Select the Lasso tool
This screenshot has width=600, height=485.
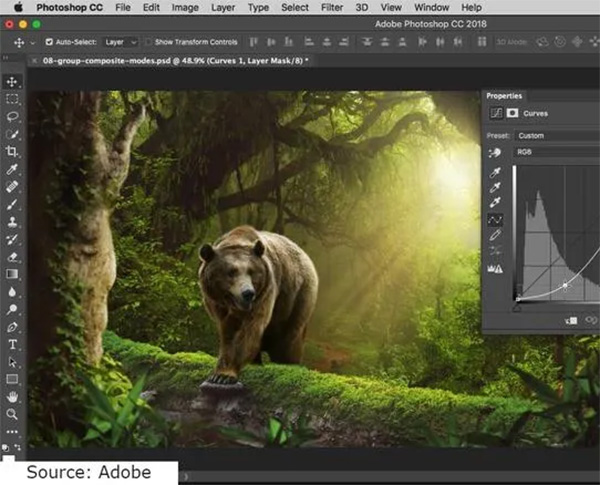point(12,117)
